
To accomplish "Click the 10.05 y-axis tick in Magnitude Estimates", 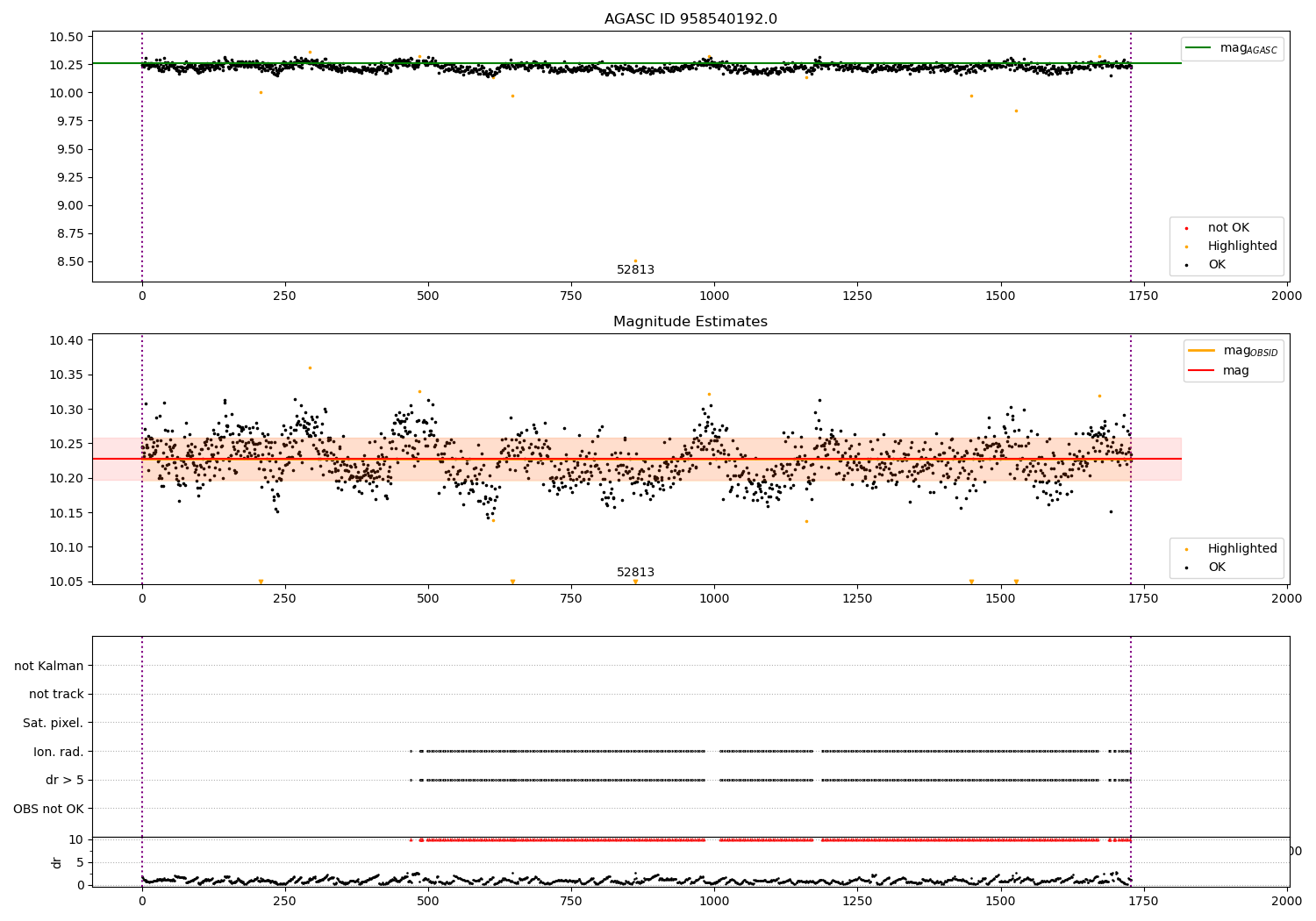I will pyautogui.click(x=66, y=582).
